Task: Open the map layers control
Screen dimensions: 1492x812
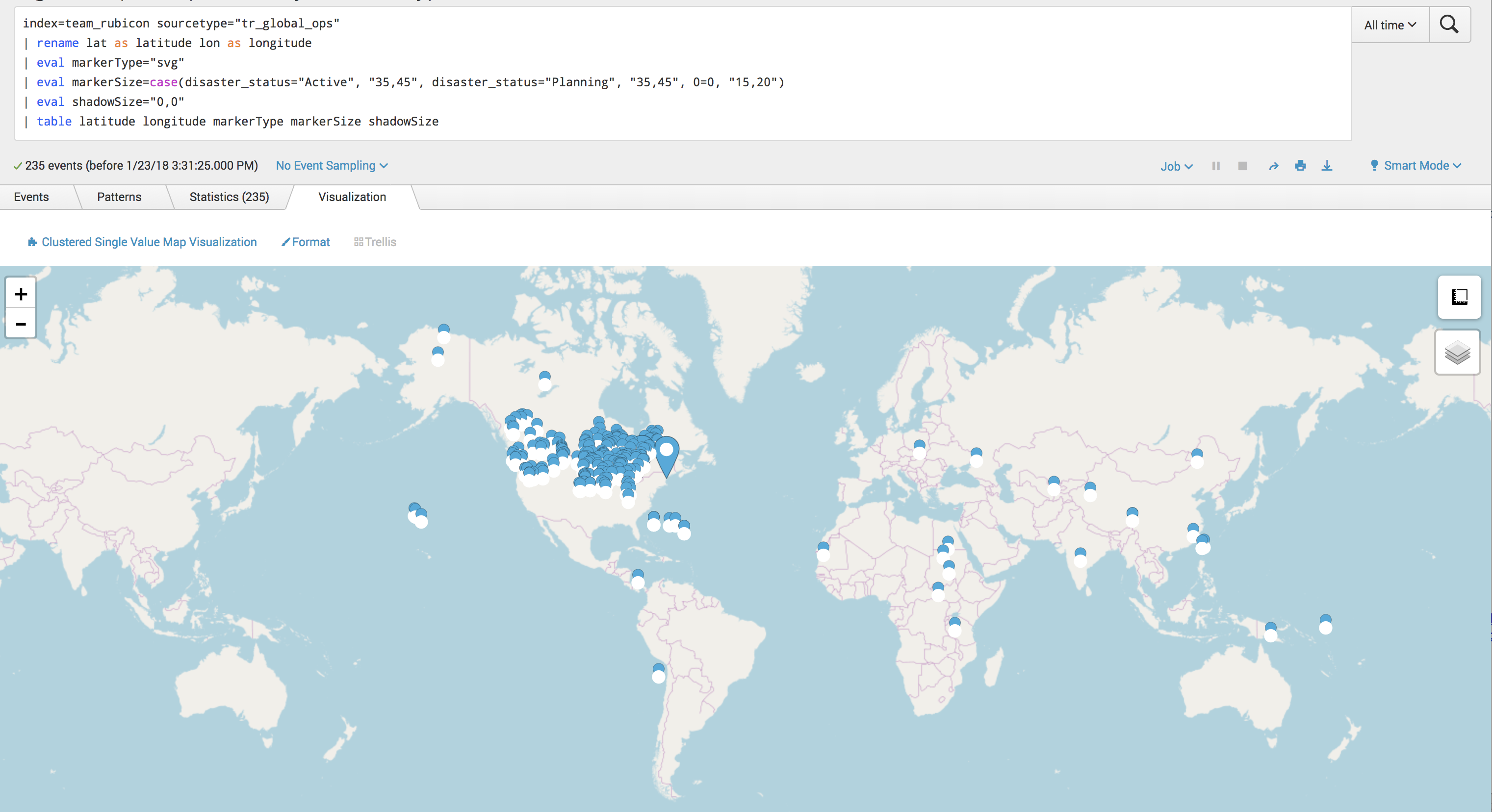Action: point(1457,353)
